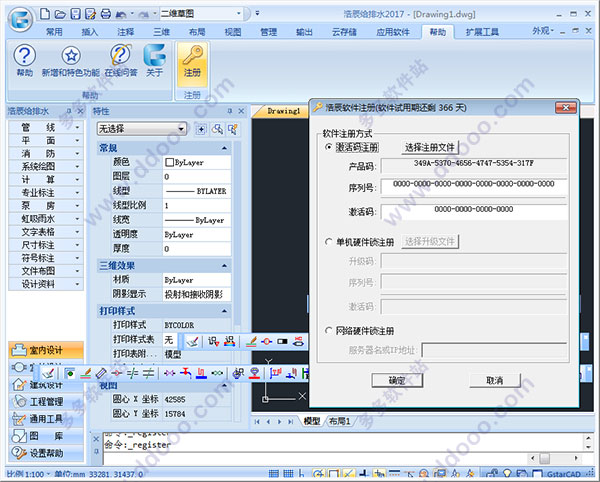
Task: Open the 外观 appearance menu
Action: tap(543, 31)
